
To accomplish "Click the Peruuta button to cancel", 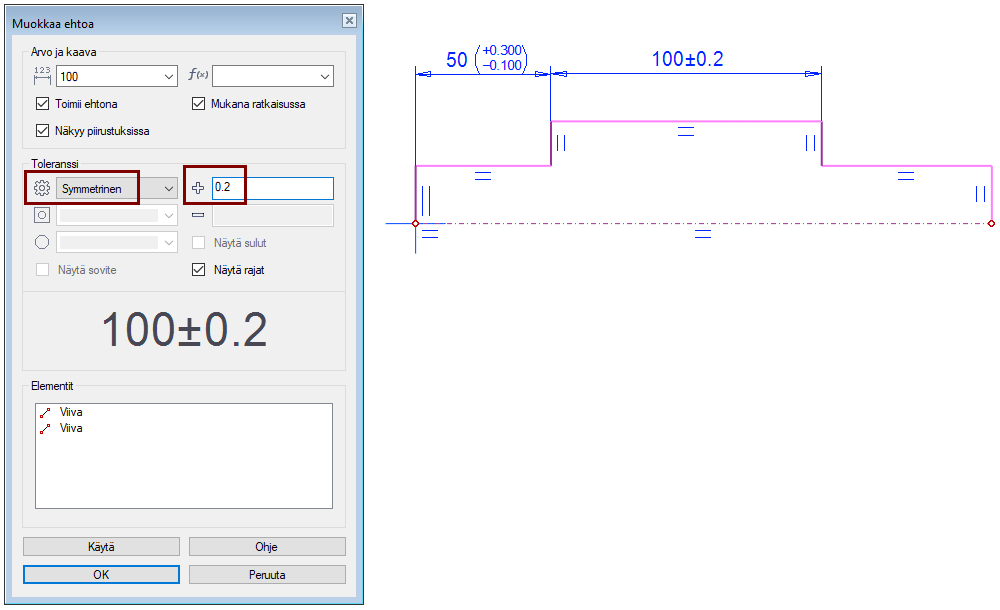I will coord(267,575).
